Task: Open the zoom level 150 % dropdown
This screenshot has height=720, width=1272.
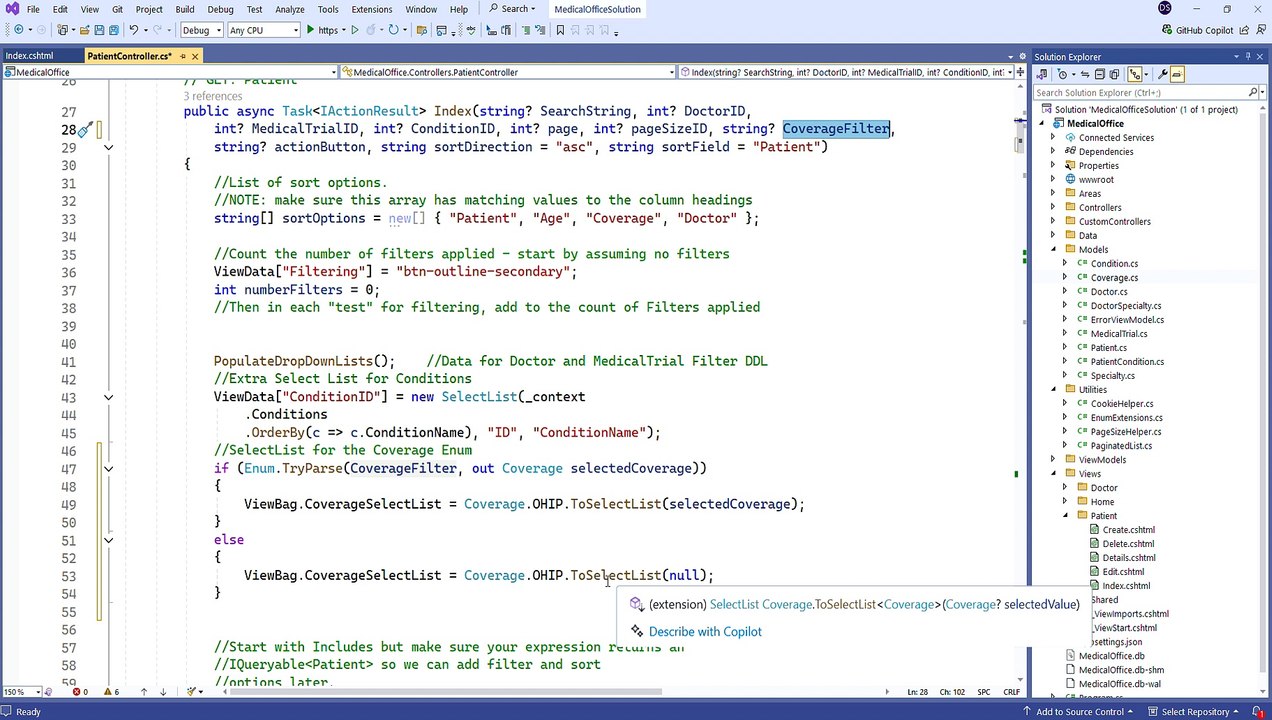Action: pos(22,692)
